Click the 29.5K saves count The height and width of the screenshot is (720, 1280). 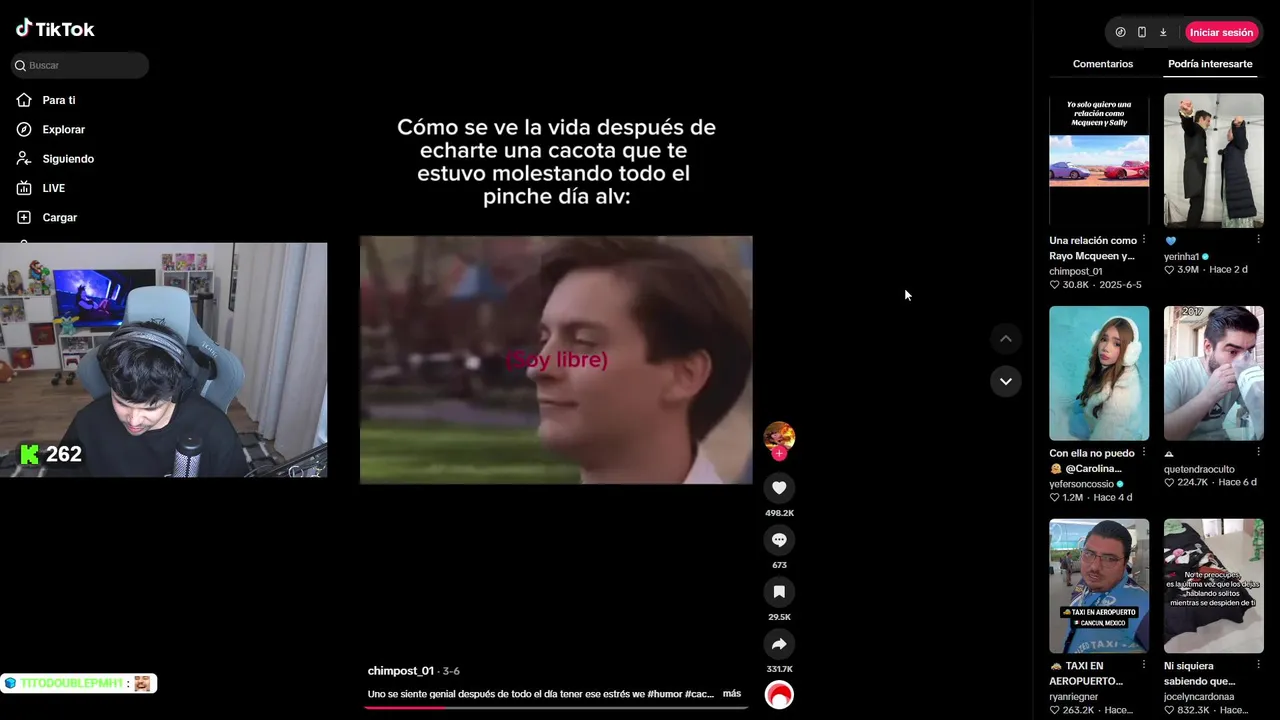[x=779, y=617]
